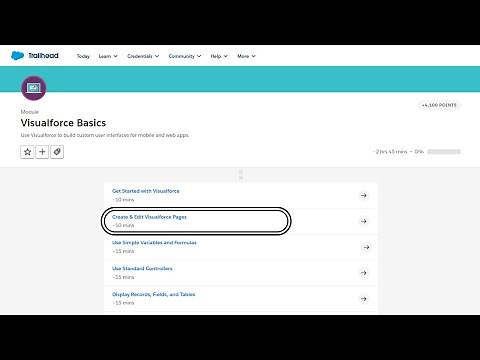The width and height of the screenshot is (480, 360).
Task: Click arrow for Display Records, Fields, and Tables
Action: pos(364,299)
